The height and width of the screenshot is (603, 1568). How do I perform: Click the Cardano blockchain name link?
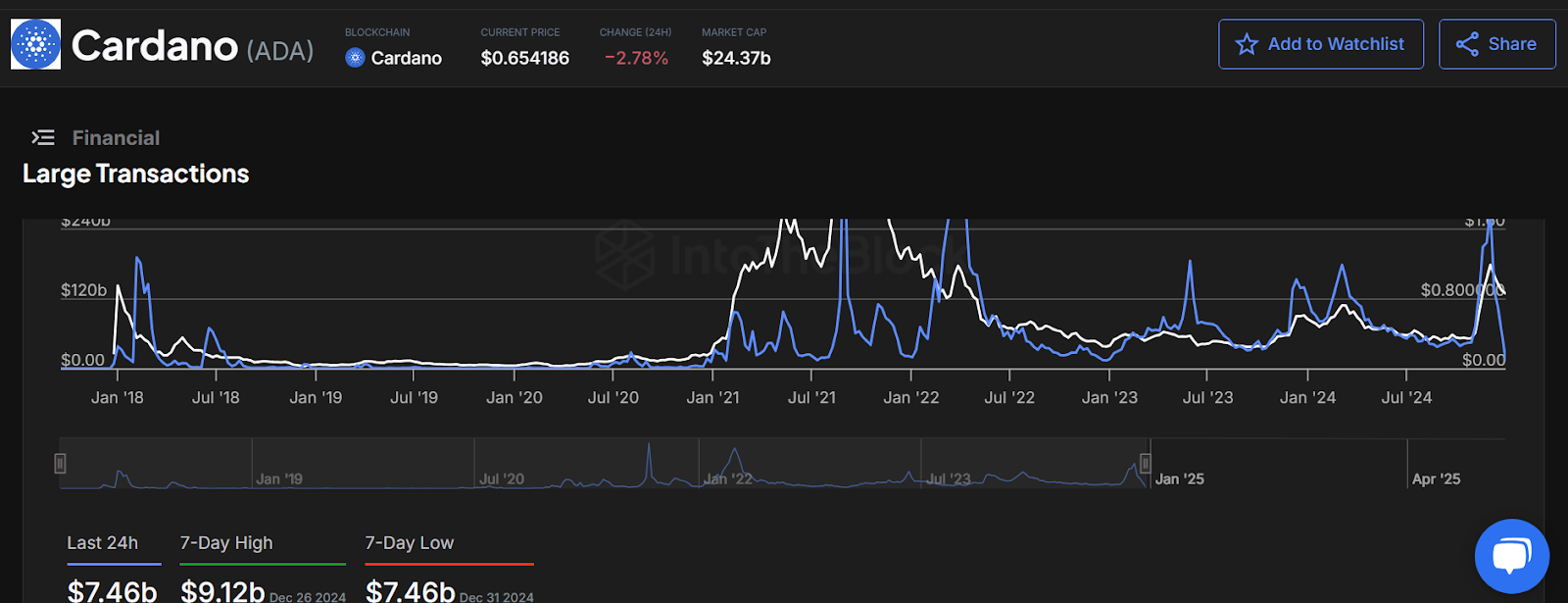[406, 58]
